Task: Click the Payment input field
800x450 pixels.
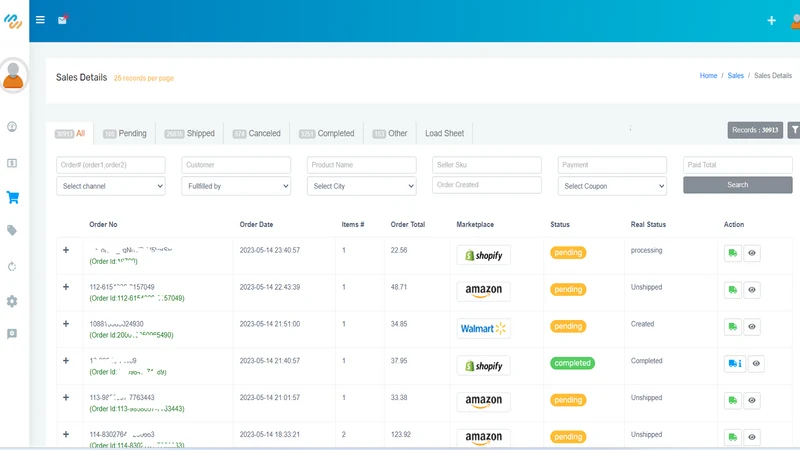Action: (612, 165)
